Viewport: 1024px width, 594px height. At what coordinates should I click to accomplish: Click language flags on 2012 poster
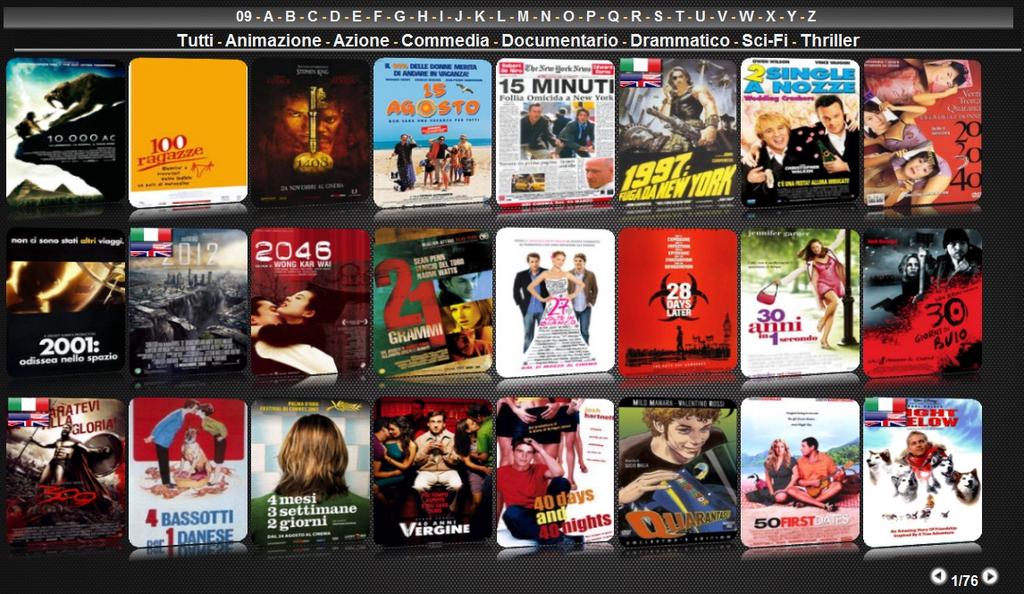pos(151,242)
